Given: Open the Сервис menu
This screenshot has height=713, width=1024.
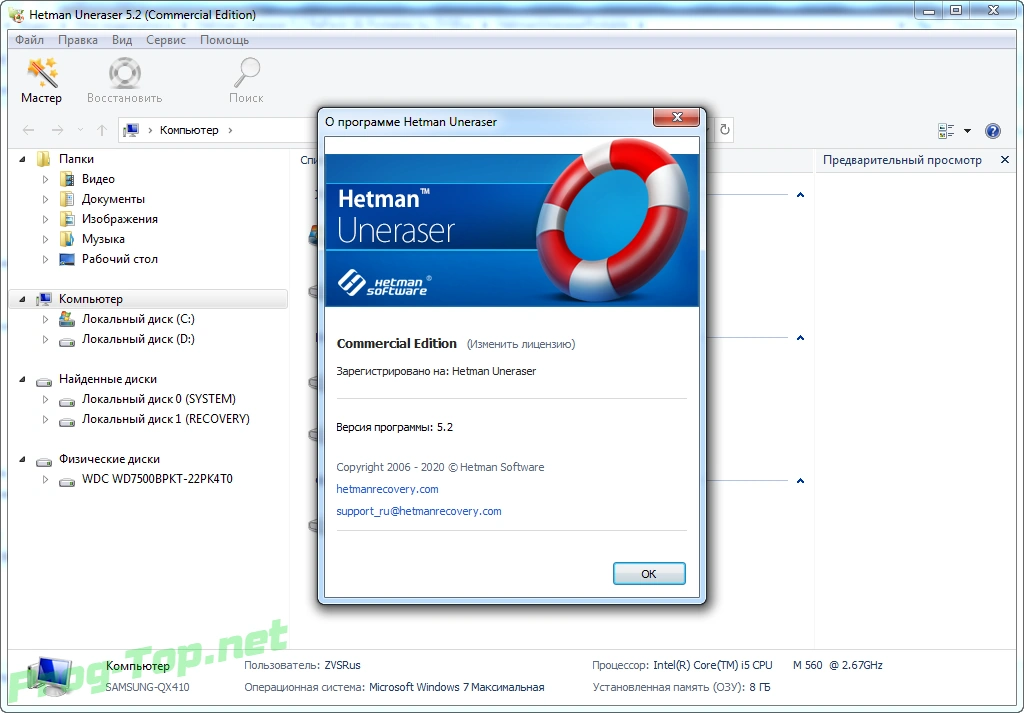Looking at the screenshot, I should 166,40.
